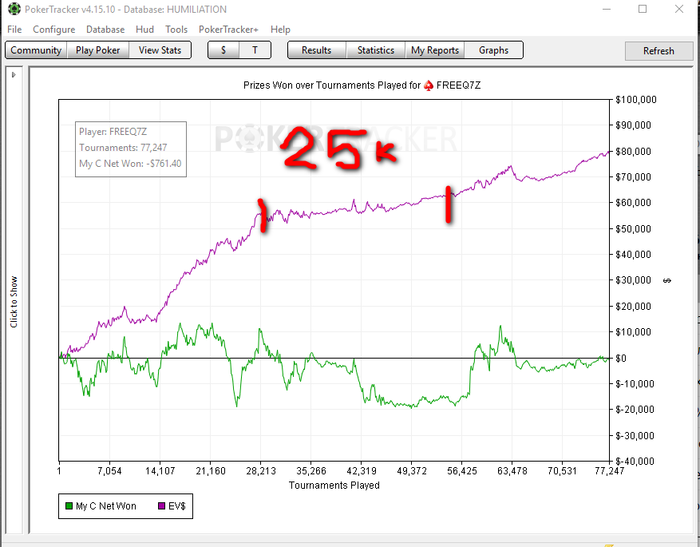The height and width of the screenshot is (547, 700).
Task: Click 'Player: FREEQ7Z' in the info box
Action: coord(113,132)
